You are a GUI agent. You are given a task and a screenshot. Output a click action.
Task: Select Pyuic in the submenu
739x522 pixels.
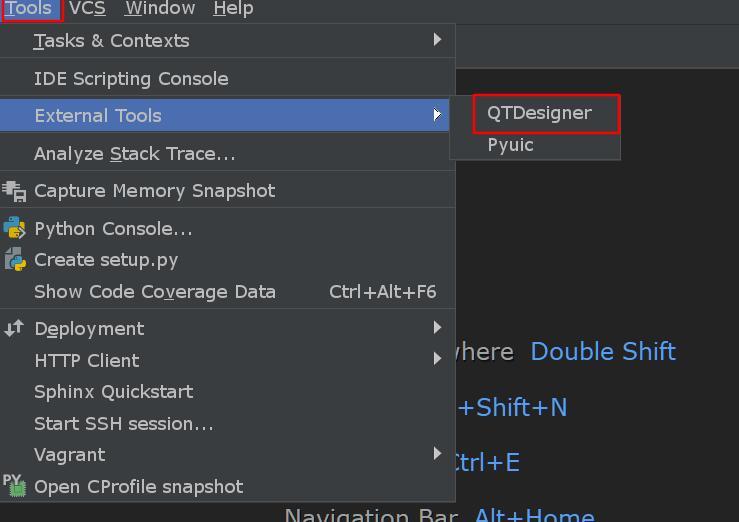511,145
